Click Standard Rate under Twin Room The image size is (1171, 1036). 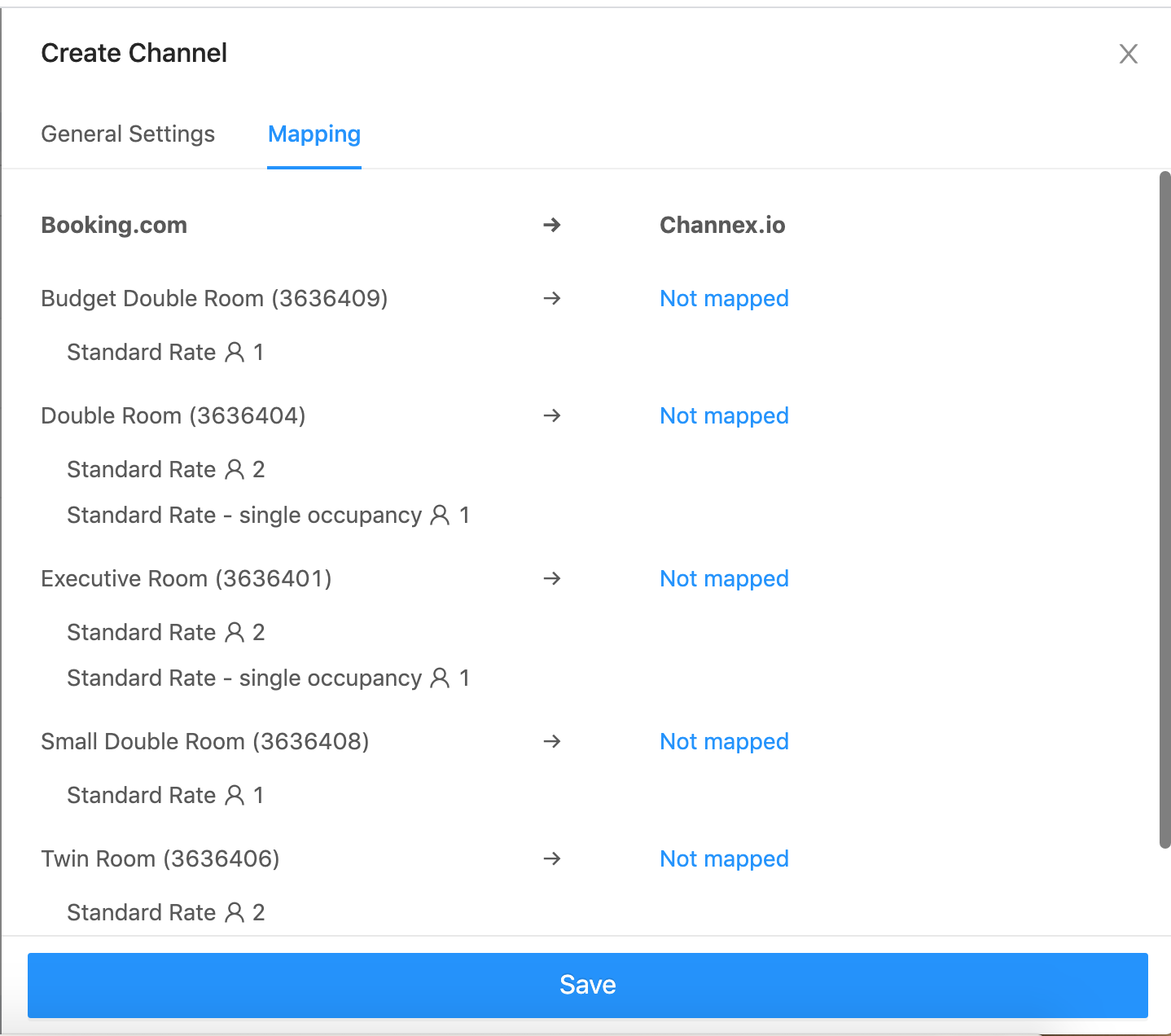[142, 912]
